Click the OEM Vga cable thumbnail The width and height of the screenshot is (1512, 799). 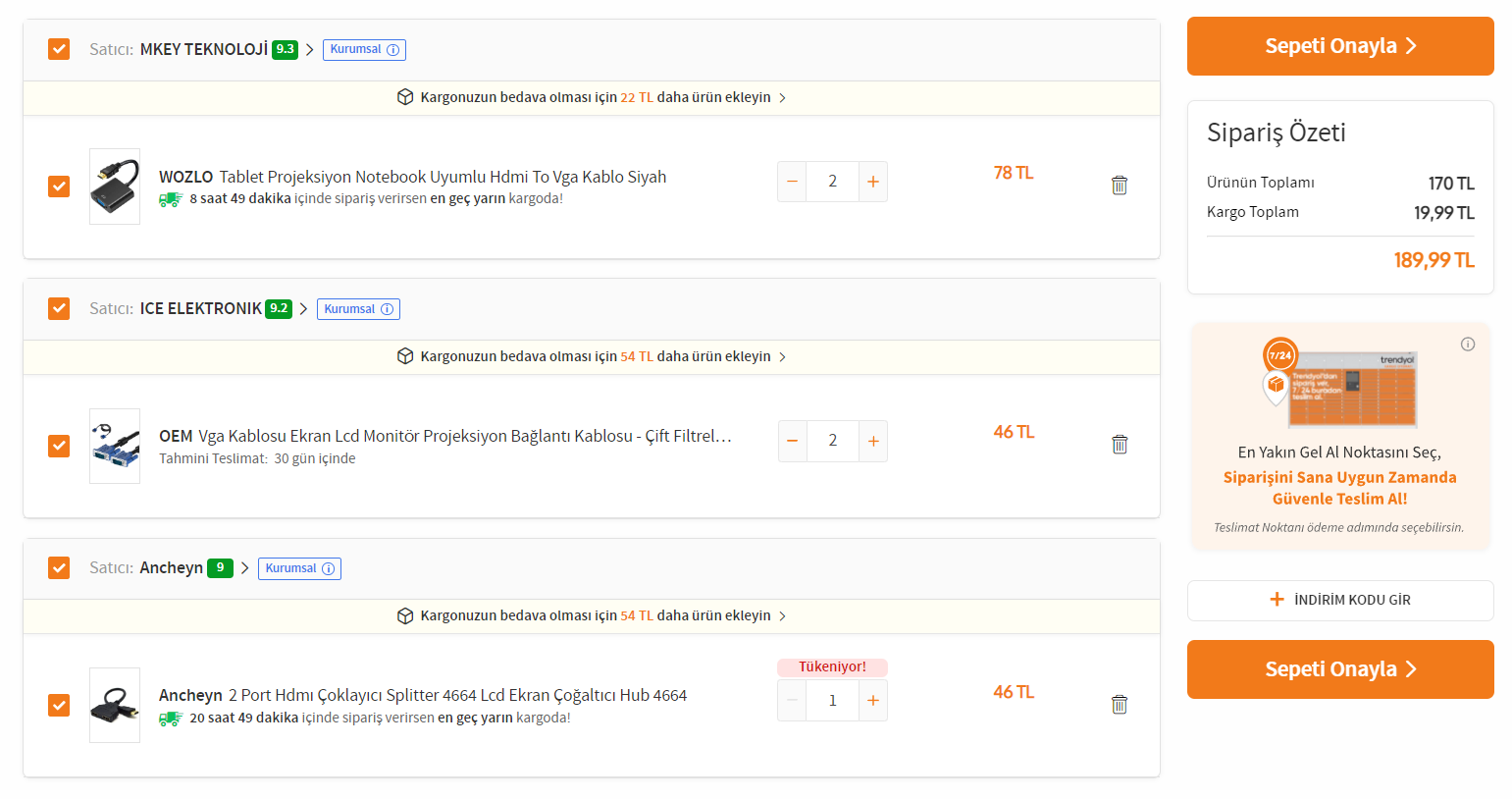click(115, 446)
